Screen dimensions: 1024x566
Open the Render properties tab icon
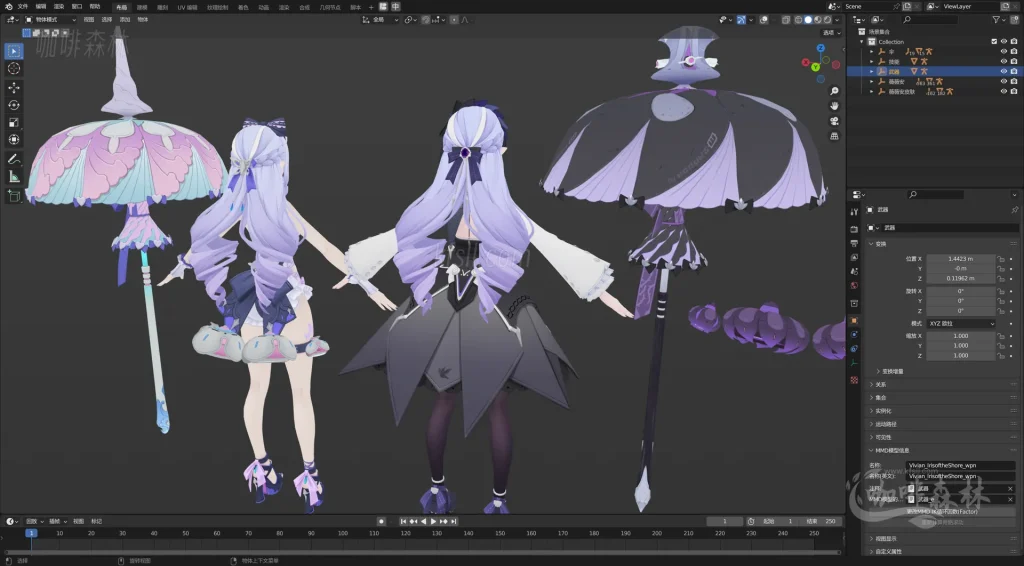pos(854,229)
